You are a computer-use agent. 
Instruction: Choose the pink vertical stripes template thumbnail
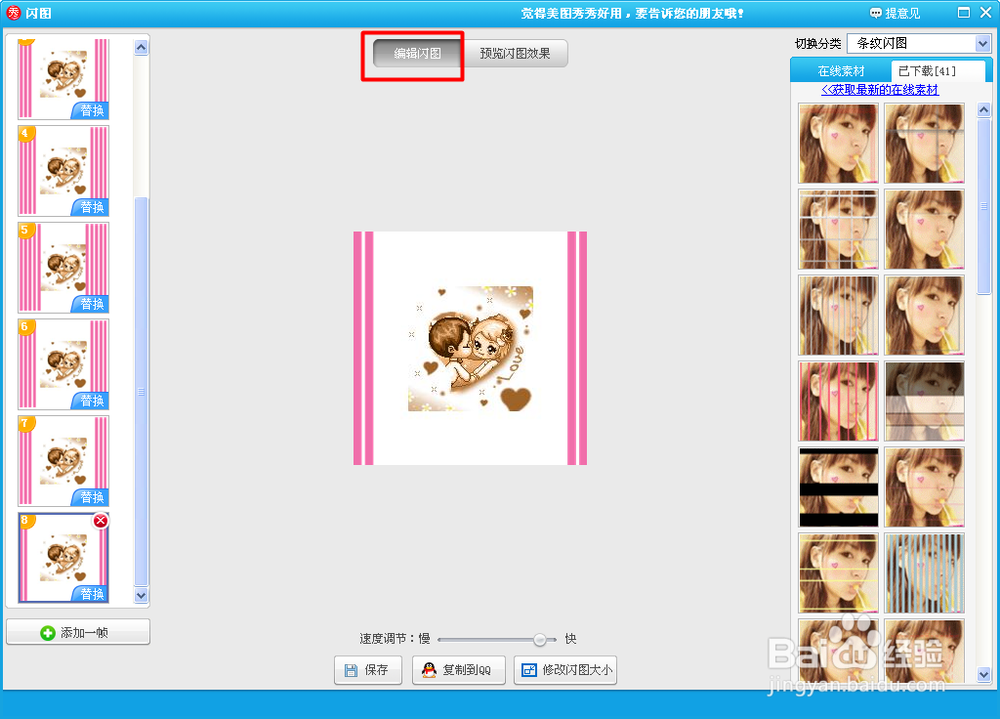click(838, 401)
